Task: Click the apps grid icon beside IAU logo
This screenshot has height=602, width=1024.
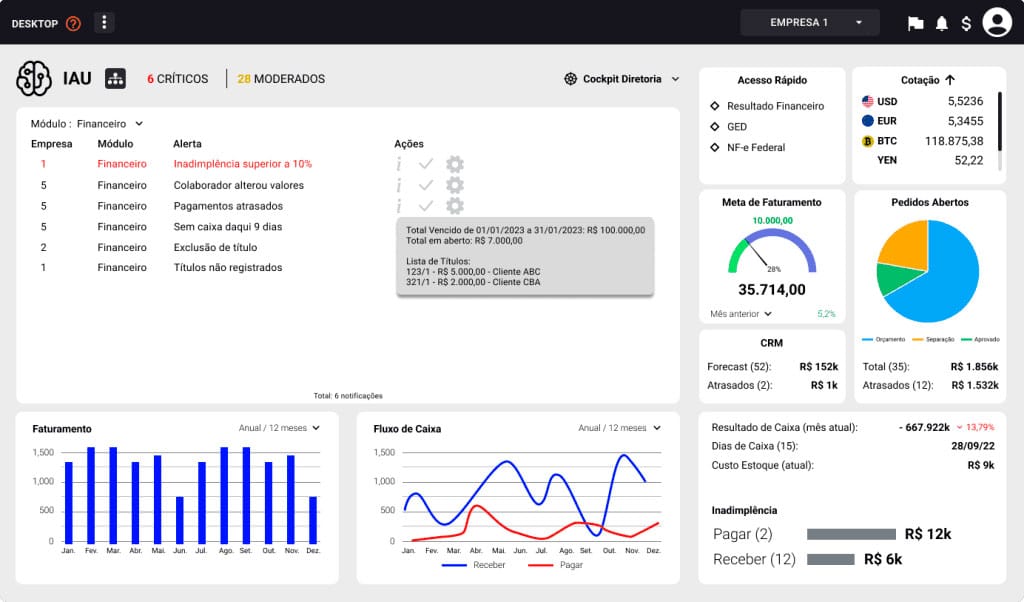Action: (x=115, y=77)
